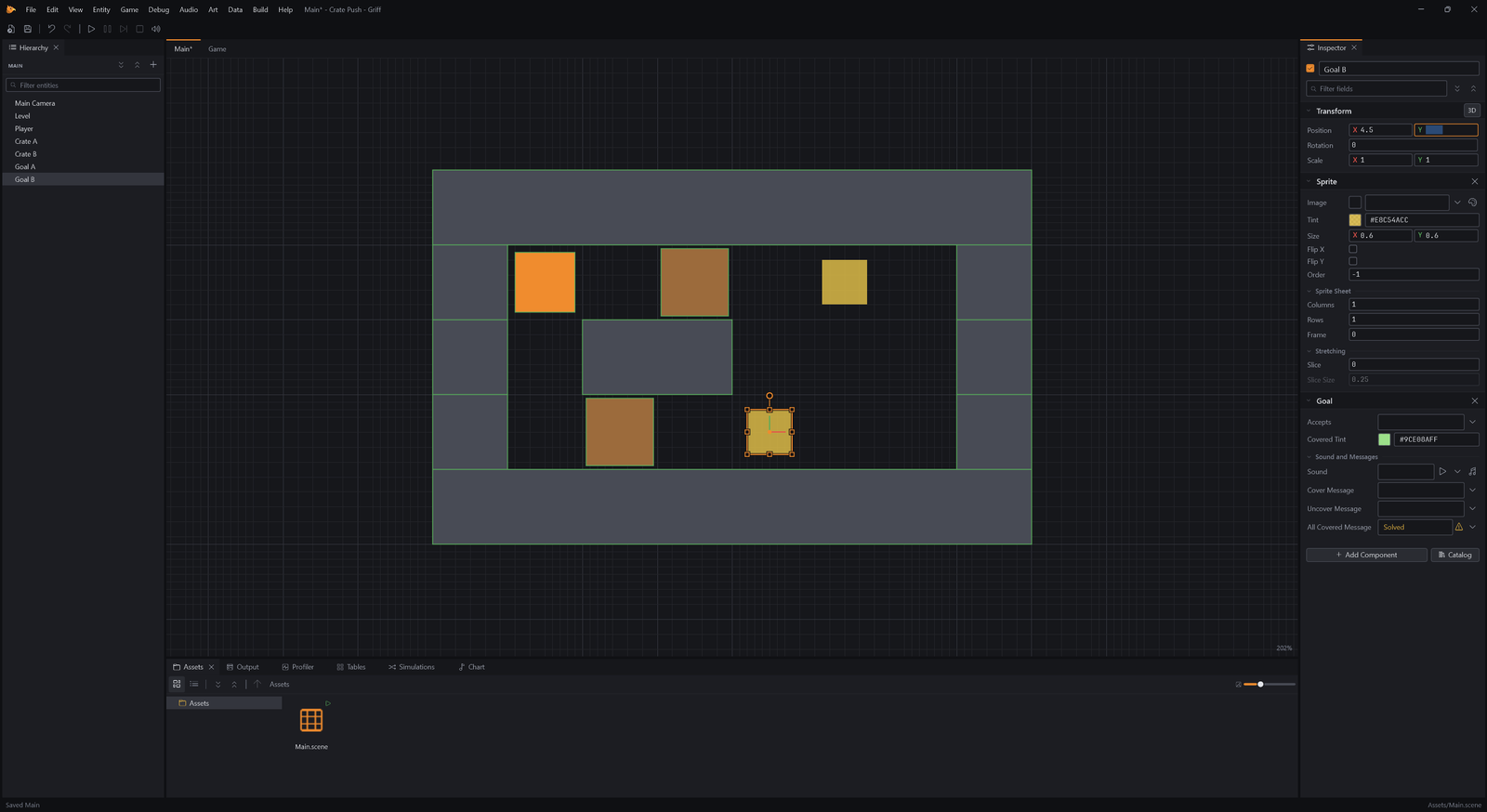Open the All Covered Message dropdown arrow
This screenshot has height=812, width=1487.
click(1472, 527)
